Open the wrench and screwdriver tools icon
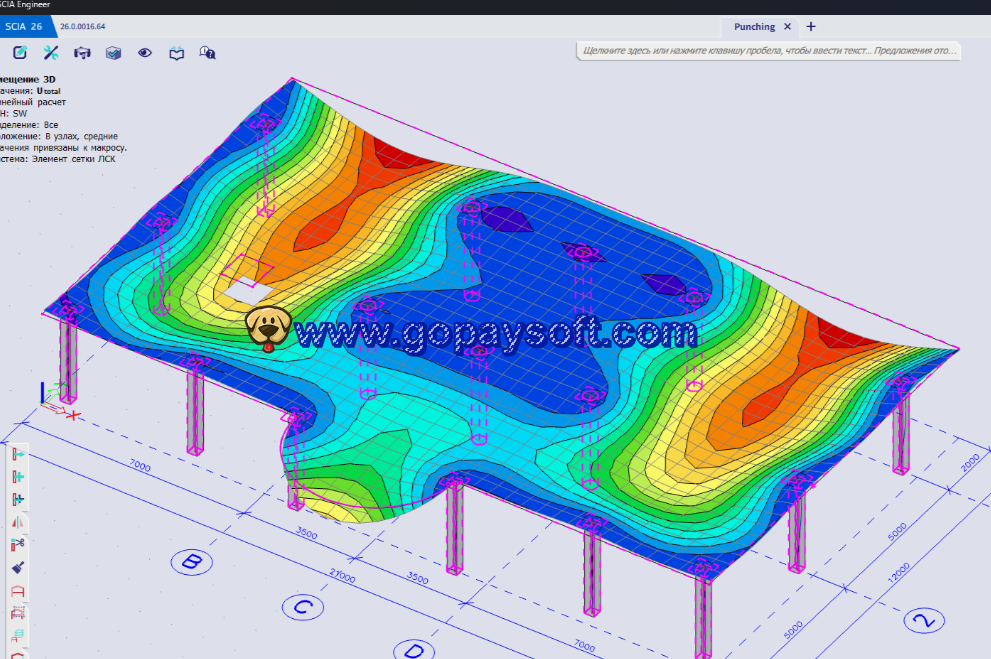The width and height of the screenshot is (991, 659). [51, 53]
